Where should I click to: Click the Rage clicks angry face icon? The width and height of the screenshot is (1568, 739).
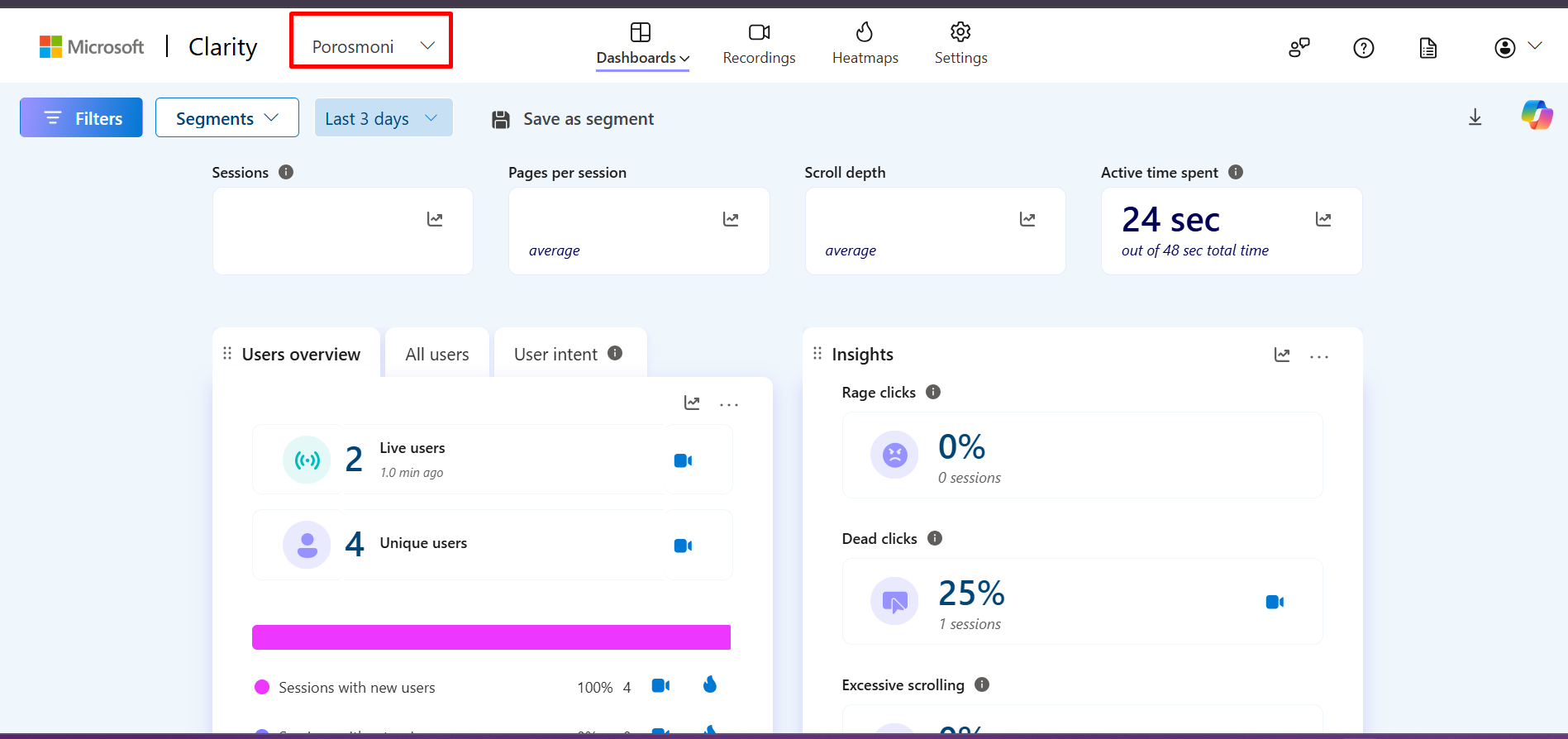tap(894, 455)
